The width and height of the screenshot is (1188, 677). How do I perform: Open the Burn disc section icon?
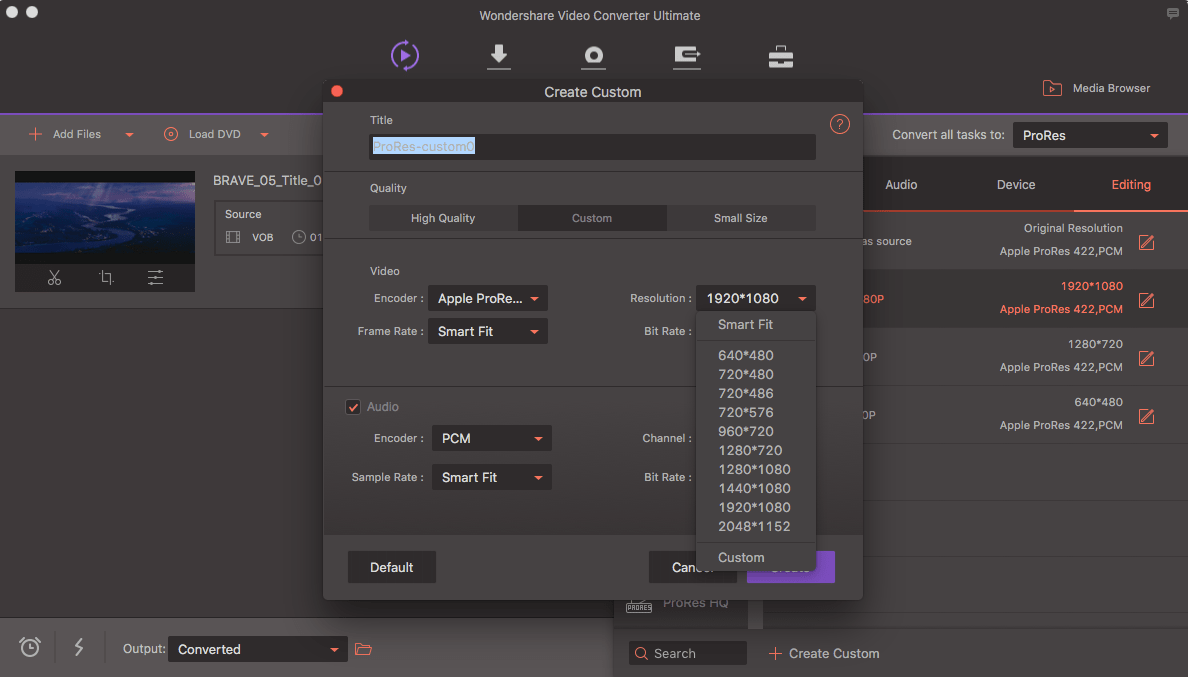tap(593, 57)
